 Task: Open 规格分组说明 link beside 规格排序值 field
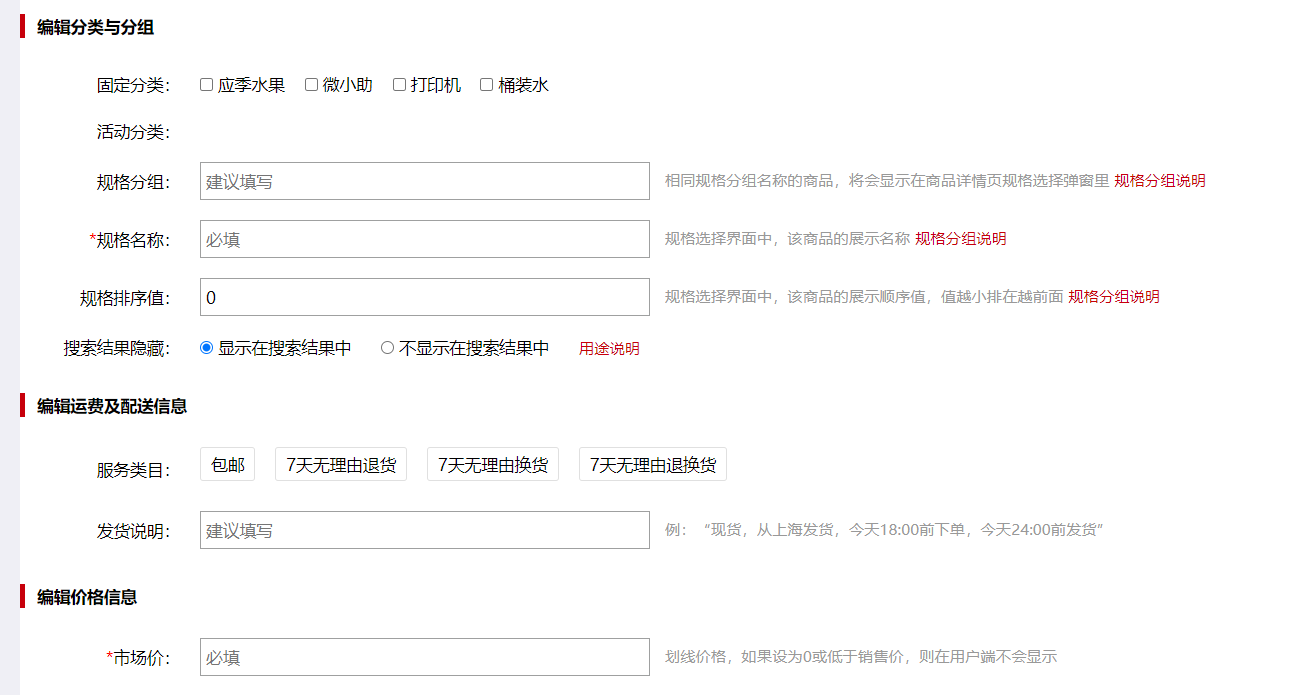pyautogui.click(x=1114, y=297)
